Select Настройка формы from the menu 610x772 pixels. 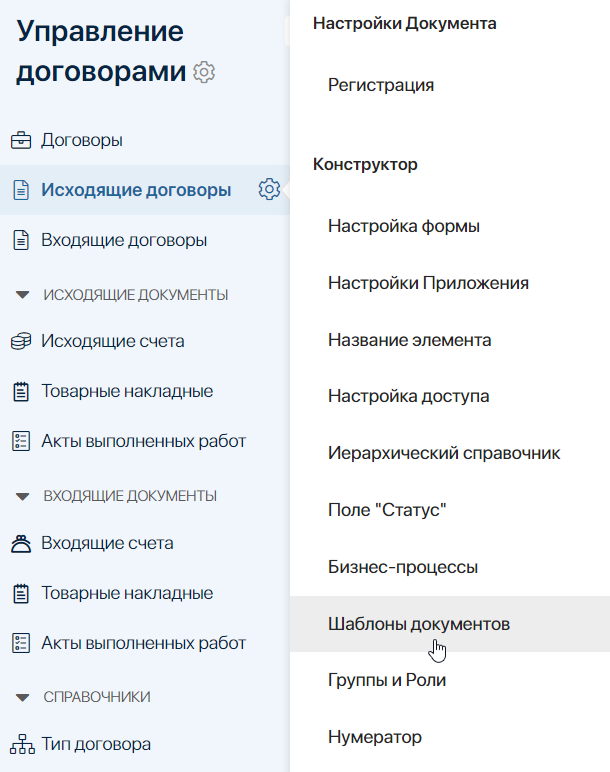point(404,227)
